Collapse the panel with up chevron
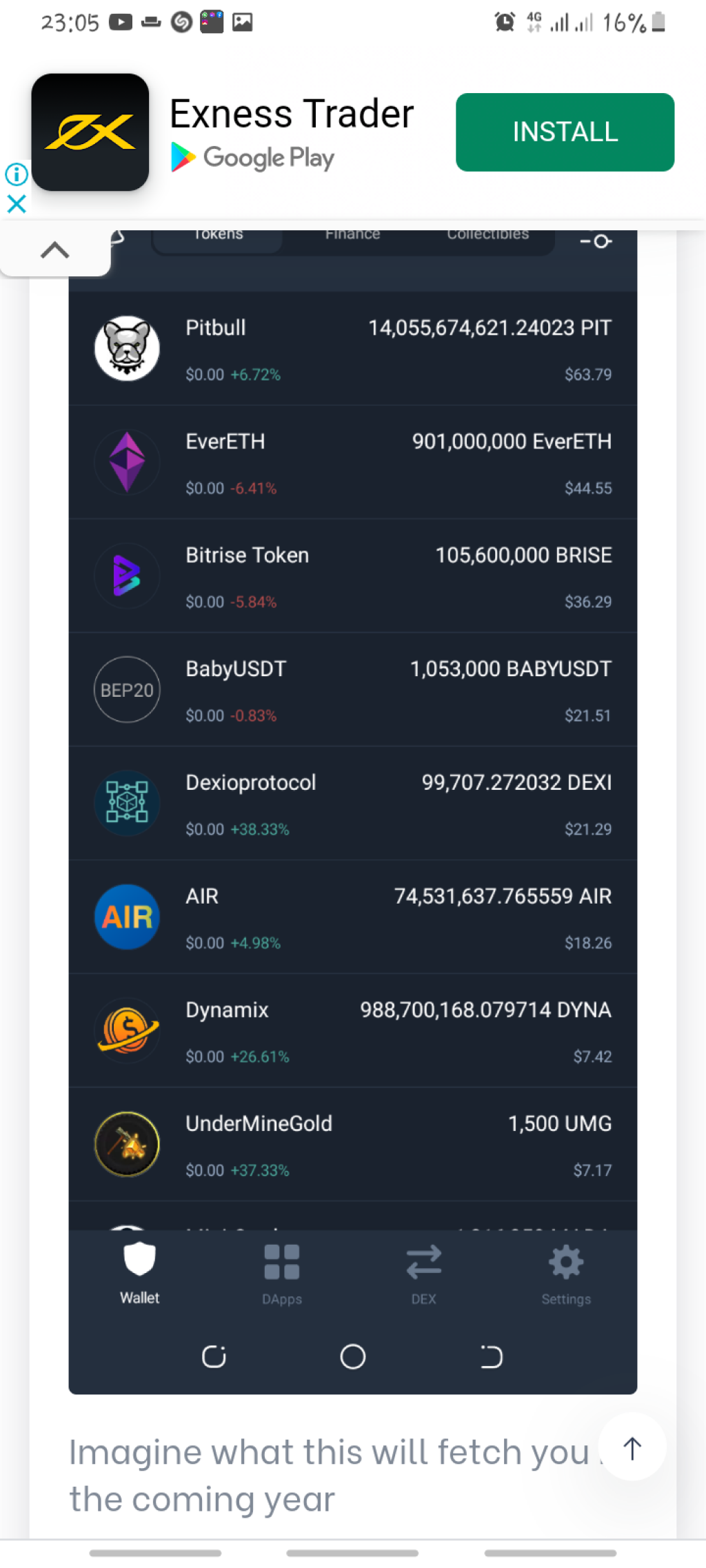This screenshot has height=1568, width=706. 55,250
